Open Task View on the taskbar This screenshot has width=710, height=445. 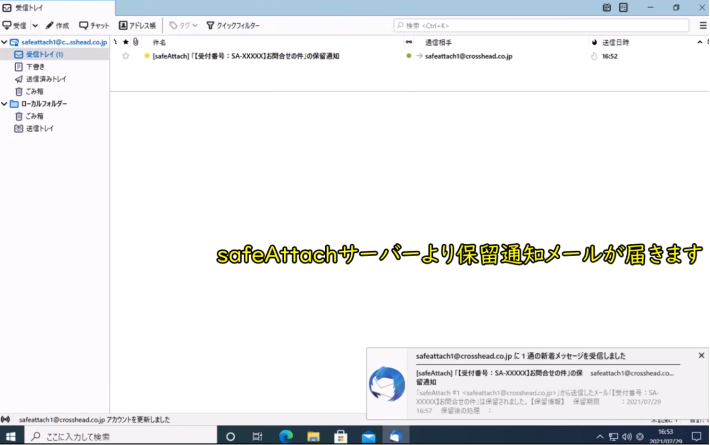(257, 436)
